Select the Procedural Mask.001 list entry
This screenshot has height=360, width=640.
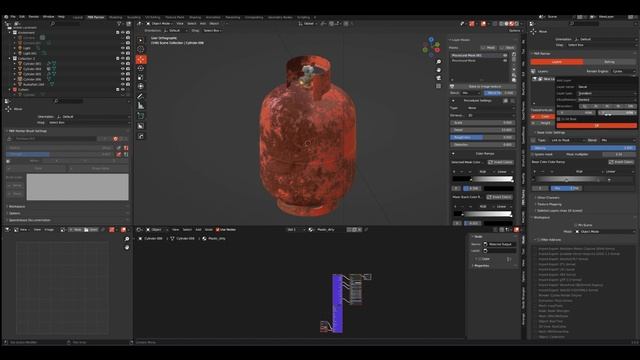479,55
